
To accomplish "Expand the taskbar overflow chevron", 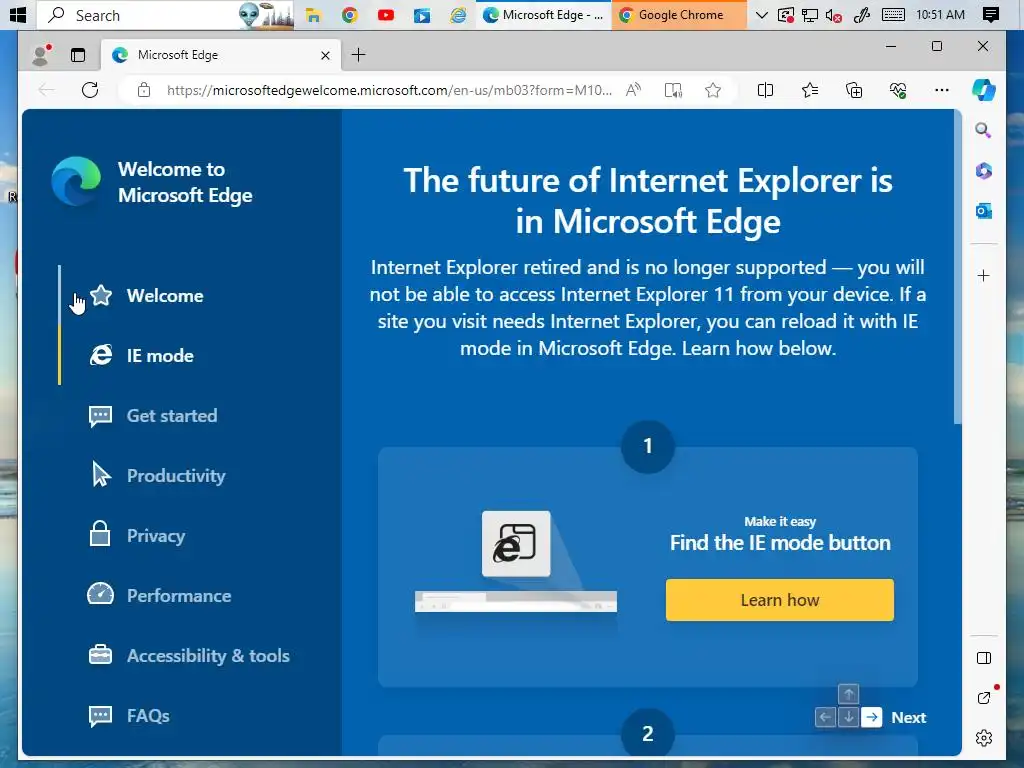I will [761, 15].
